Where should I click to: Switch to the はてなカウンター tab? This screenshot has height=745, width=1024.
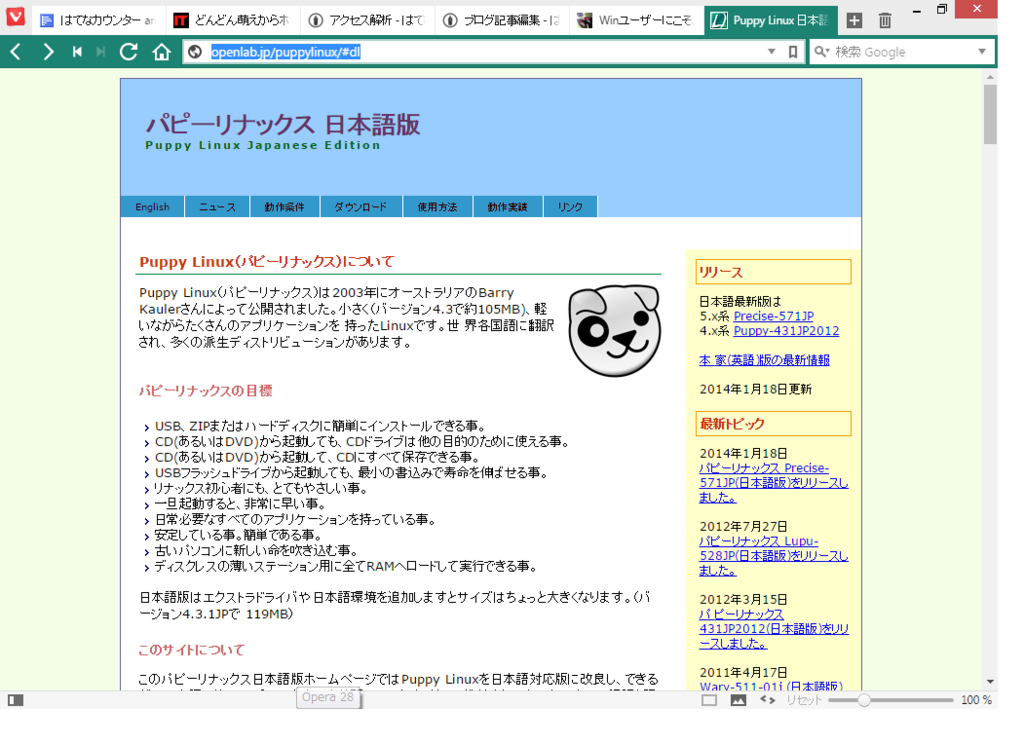[98, 20]
